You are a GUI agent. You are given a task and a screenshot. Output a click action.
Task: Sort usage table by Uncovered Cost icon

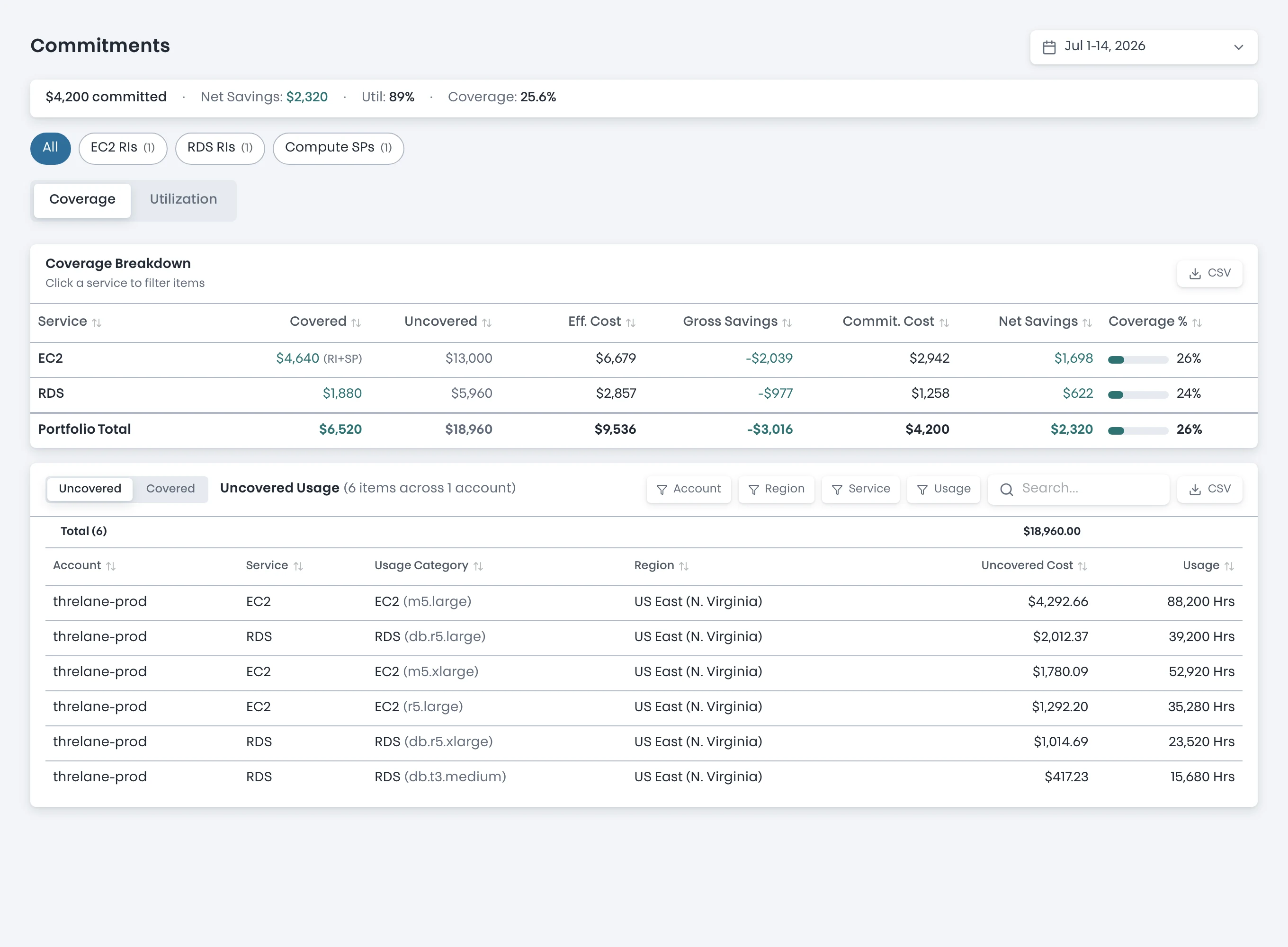pyautogui.click(x=1082, y=566)
